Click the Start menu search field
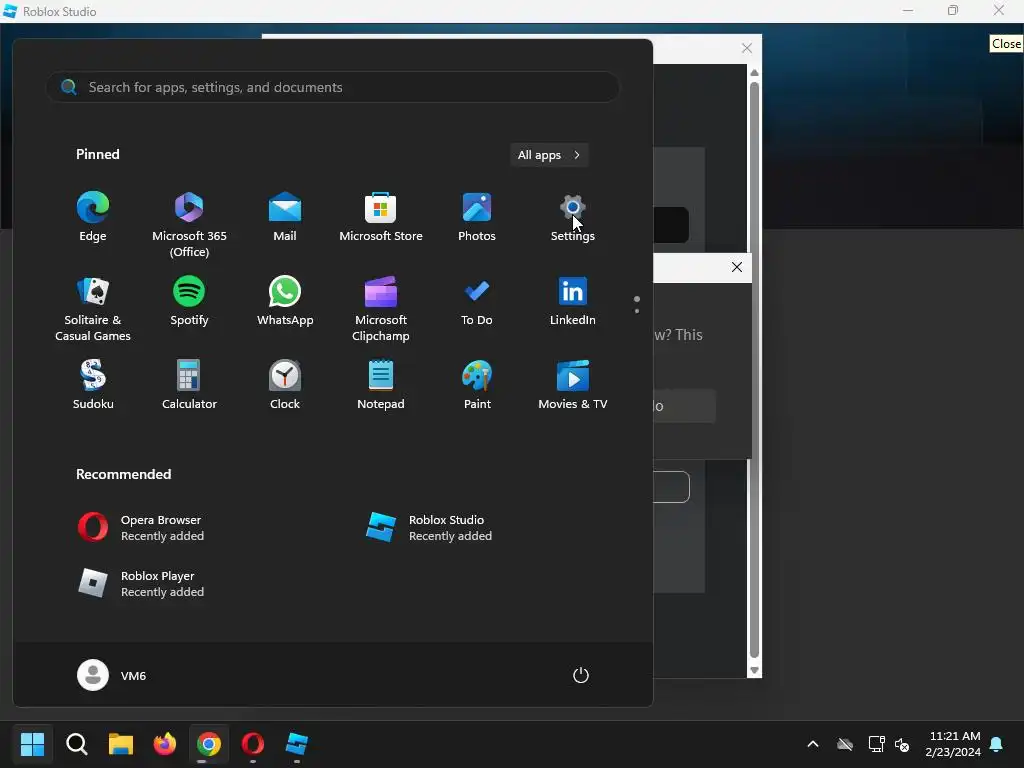Screen dimensions: 1024x768 [333, 87]
